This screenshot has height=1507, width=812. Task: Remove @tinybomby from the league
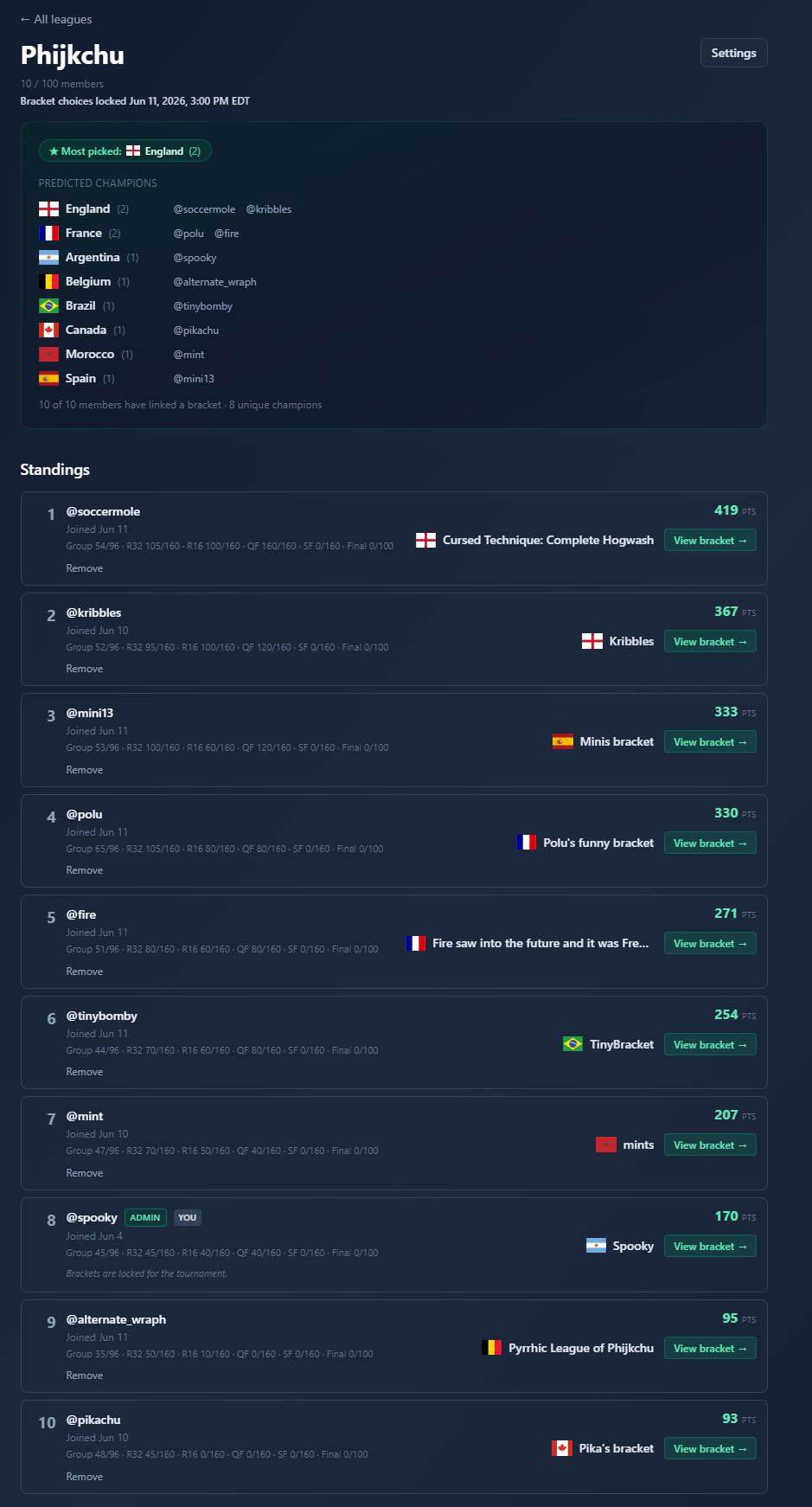(x=85, y=1072)
